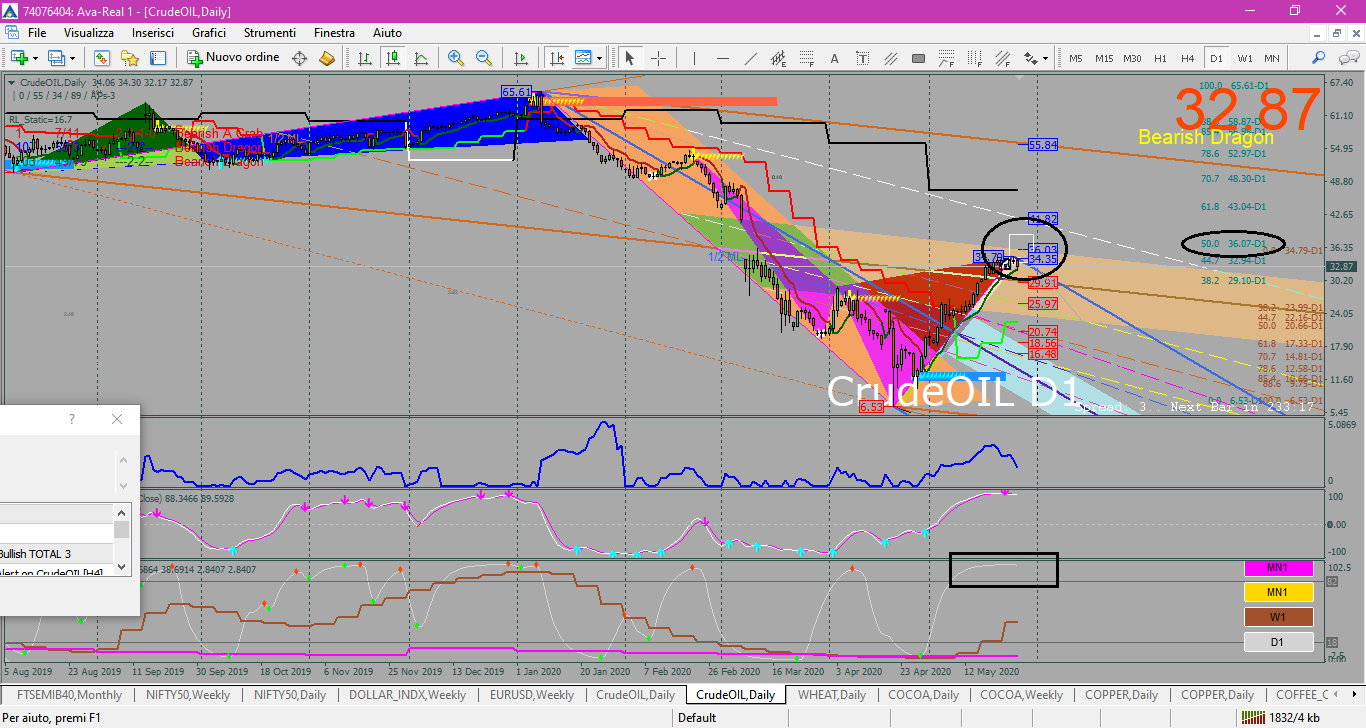Toggle chart shift icon
This screenshot has height=728, width=1366.
coord(555,58)
